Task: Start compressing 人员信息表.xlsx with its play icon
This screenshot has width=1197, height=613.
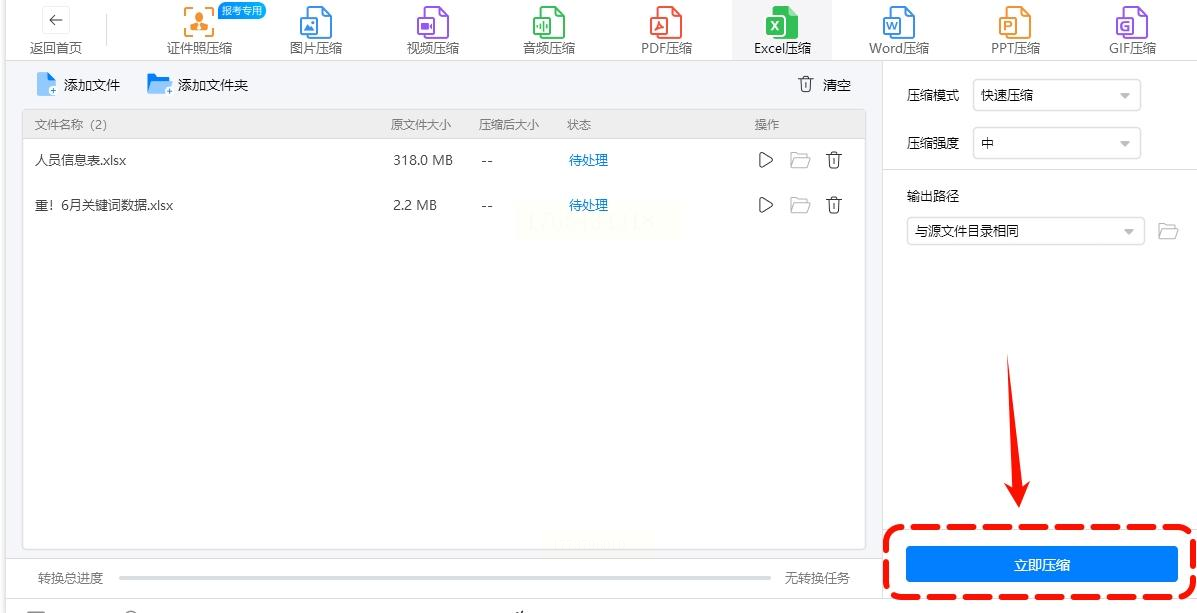Action: click(x=766, y=160)
